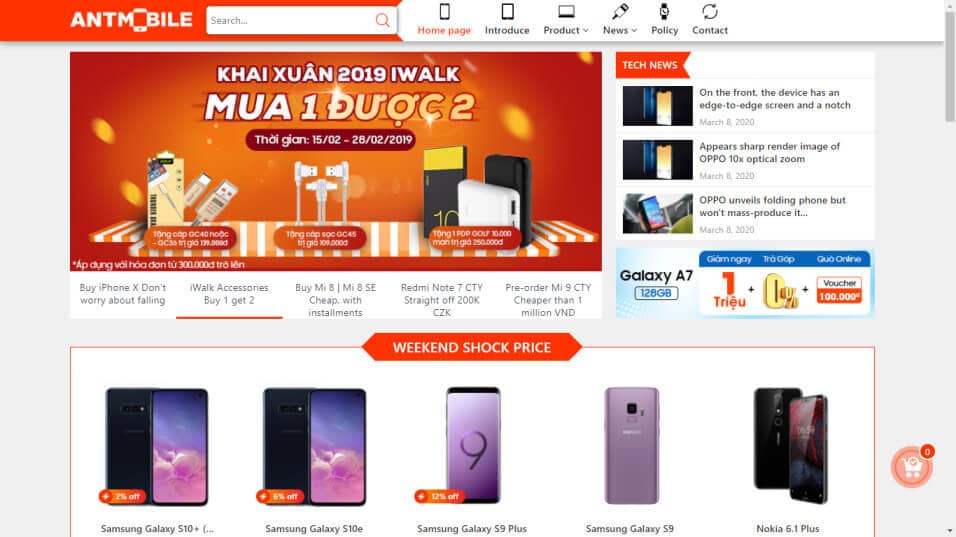Open the floating shopping cart icon
Image resolution: width=956 pixels, height=537 pixels.
click(x=911, y=468)
